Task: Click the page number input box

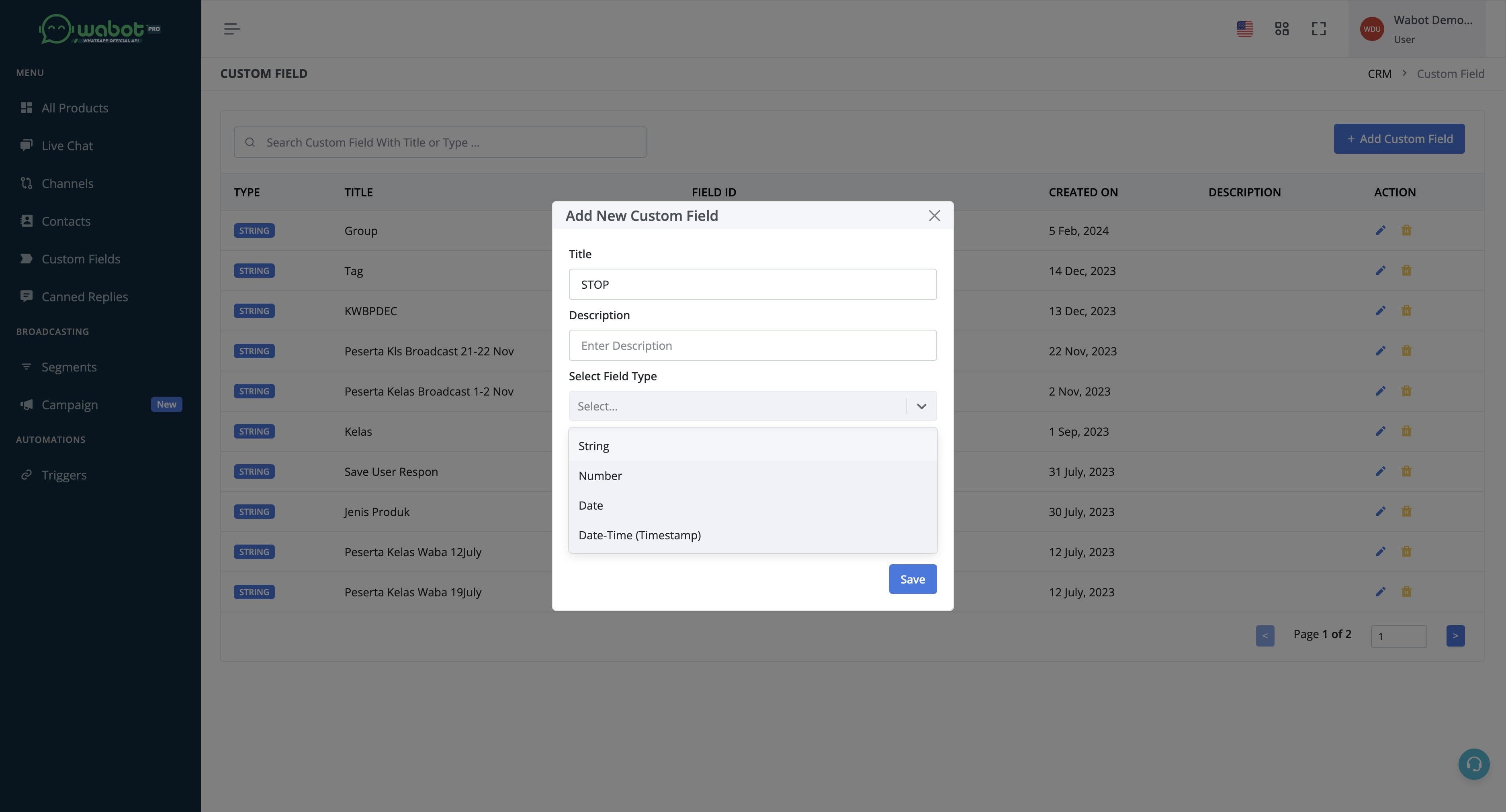Action: click(x=1398, y=636)
